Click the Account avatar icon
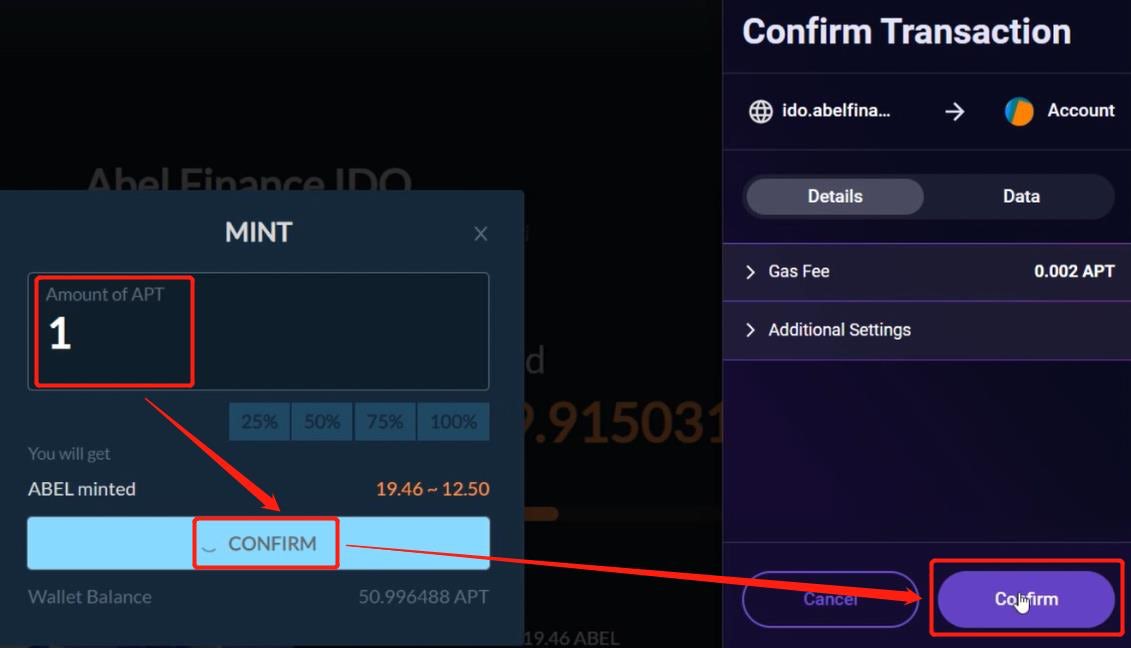Screen dimensions: 1131x648 (x=1019, y=111)
